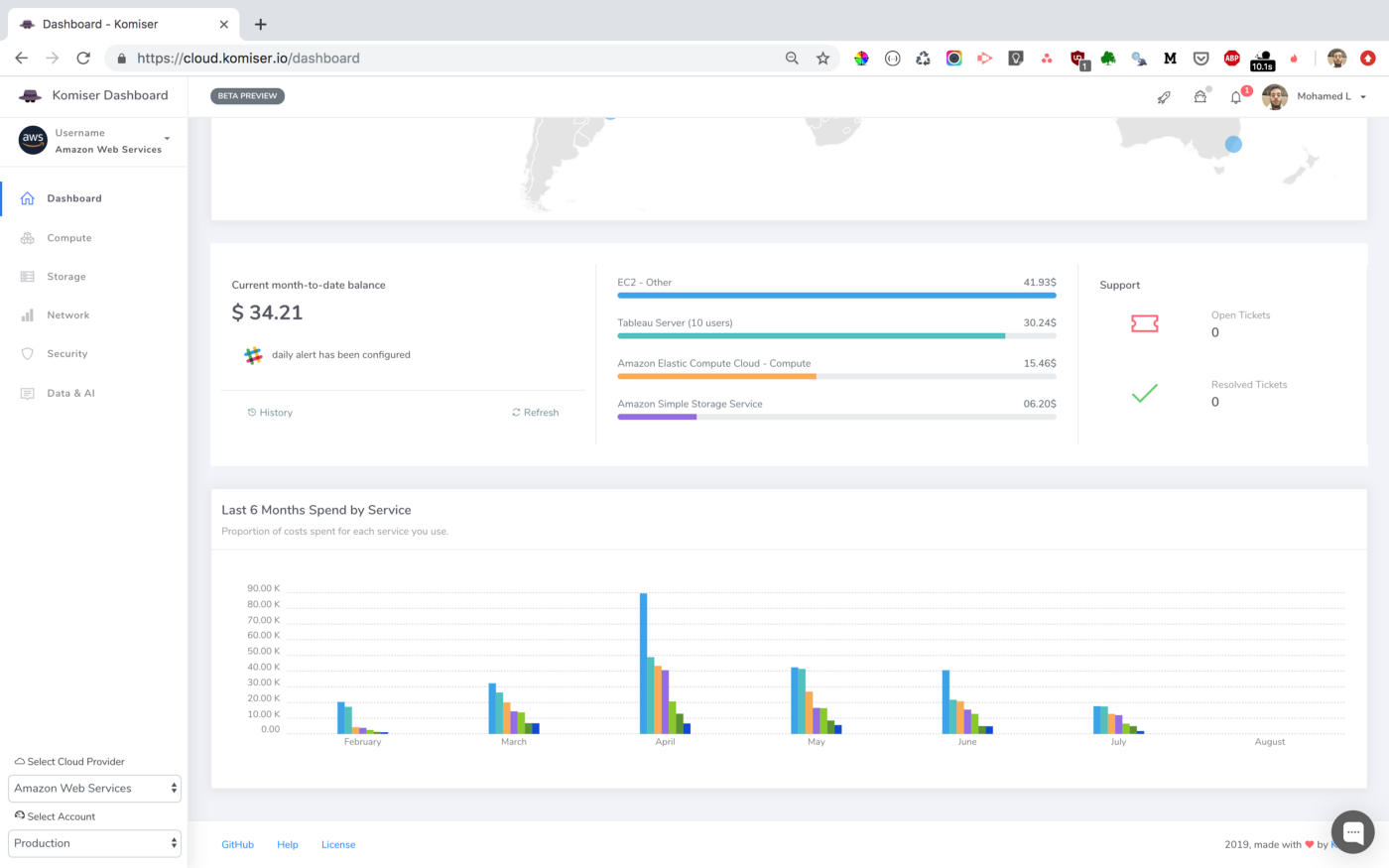The image size is (1389, 868).
Task: Open the Pocket extension icon
Action: point(1200,59)
